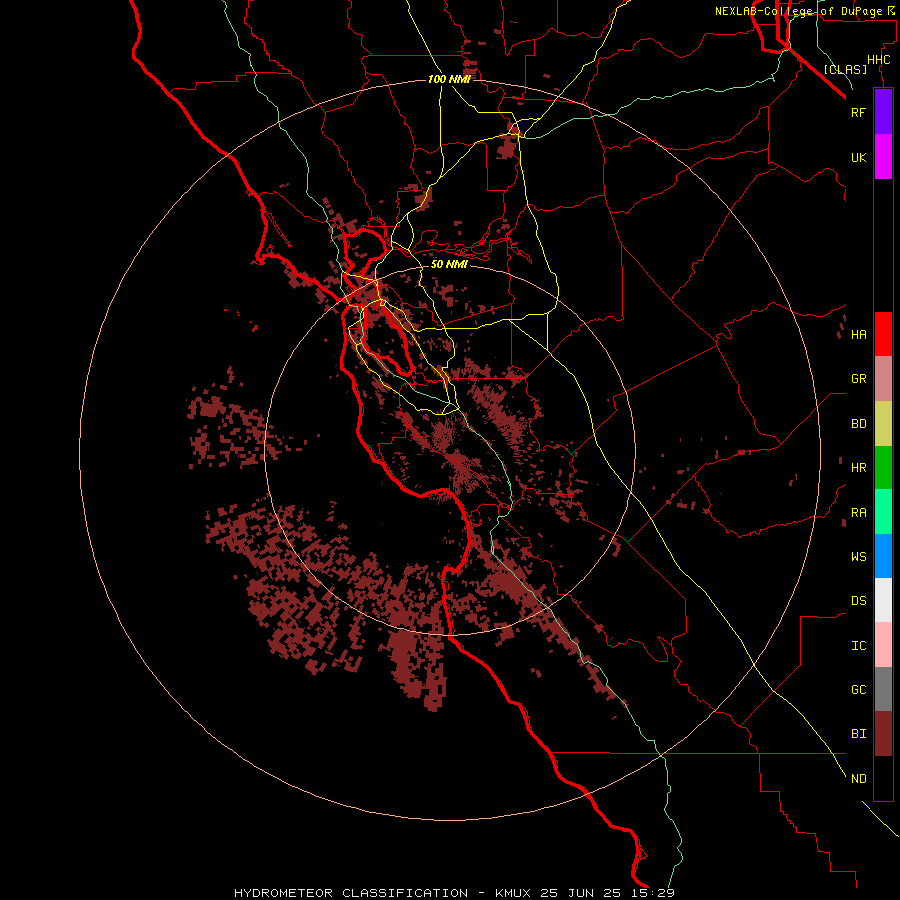900x900 pixels.
Task: Click the purple RF color swatch
Action: (883, 112)
